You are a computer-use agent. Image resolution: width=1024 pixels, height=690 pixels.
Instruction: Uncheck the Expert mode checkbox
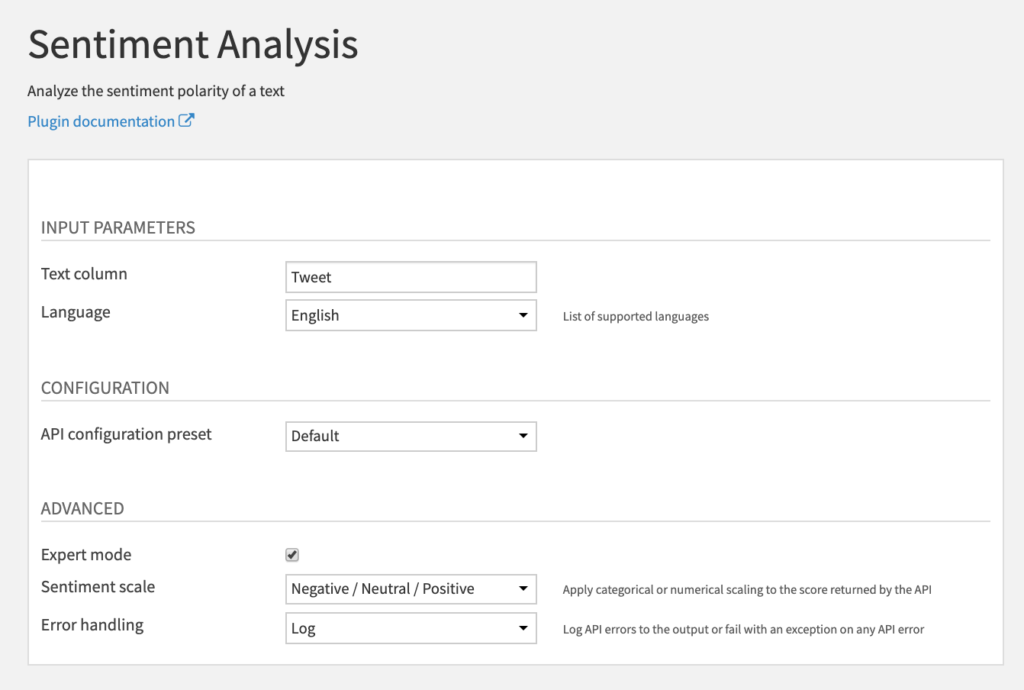292,555
